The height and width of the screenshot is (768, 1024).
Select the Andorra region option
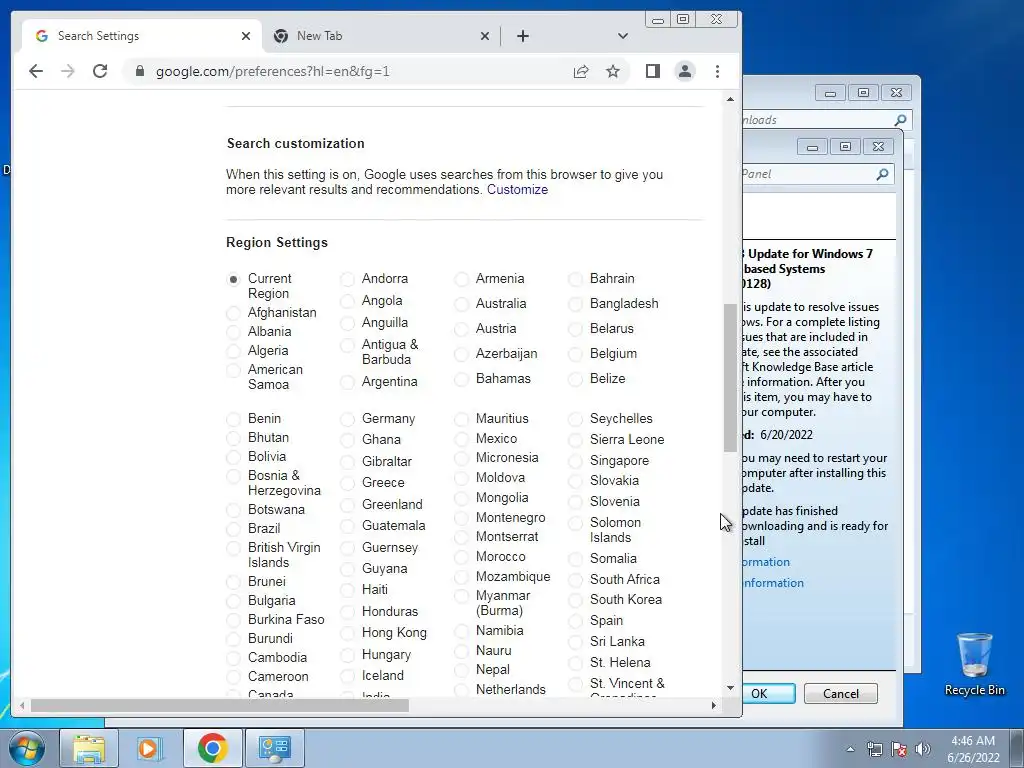coord(347,280)
